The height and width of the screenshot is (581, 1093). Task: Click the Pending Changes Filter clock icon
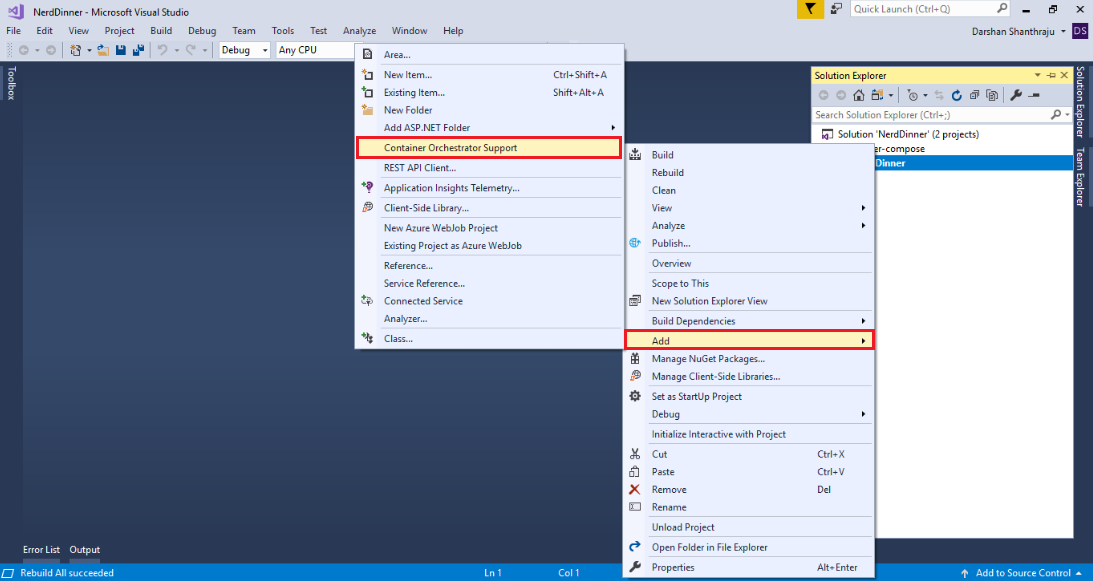912,96
